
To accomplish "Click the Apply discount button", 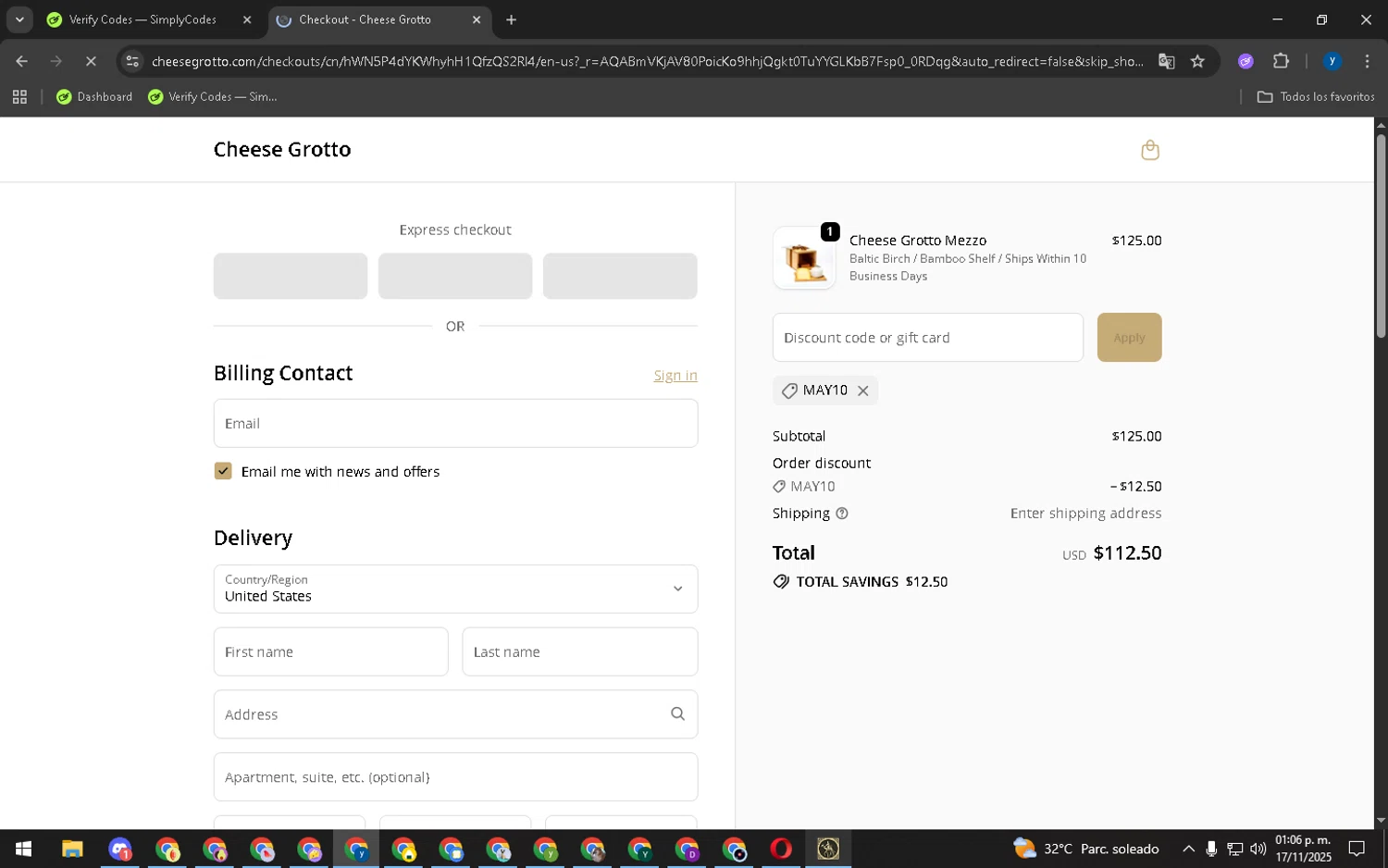I will 1129,338.
